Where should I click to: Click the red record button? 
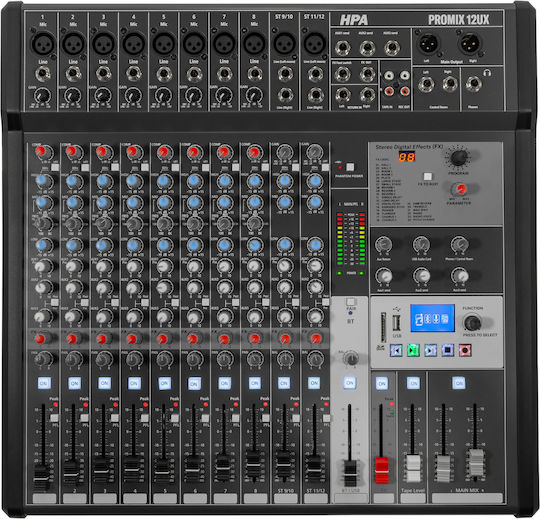(465, 350)
